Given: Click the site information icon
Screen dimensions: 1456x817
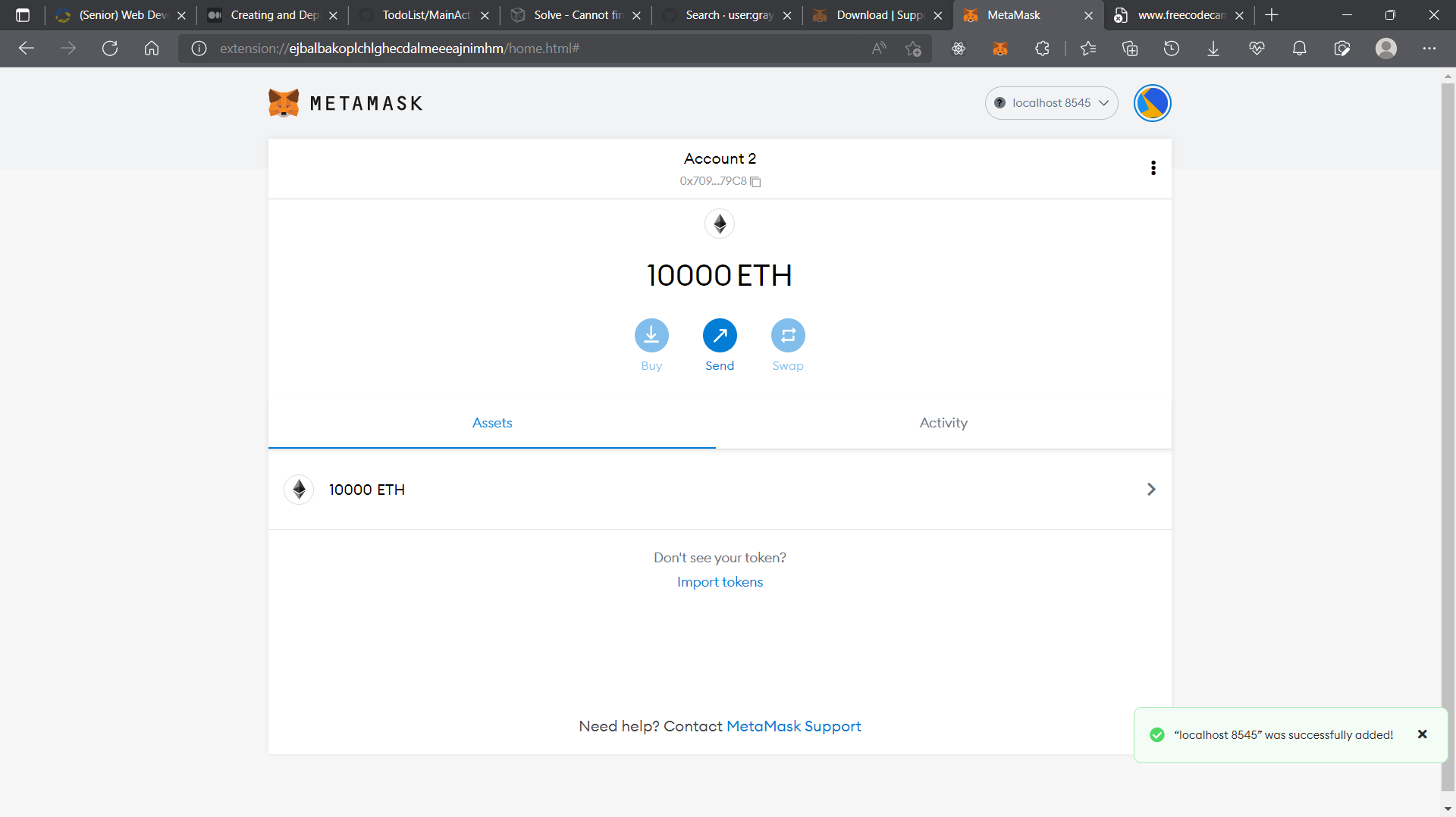Looking at the screenshot, I should (199, 49).
